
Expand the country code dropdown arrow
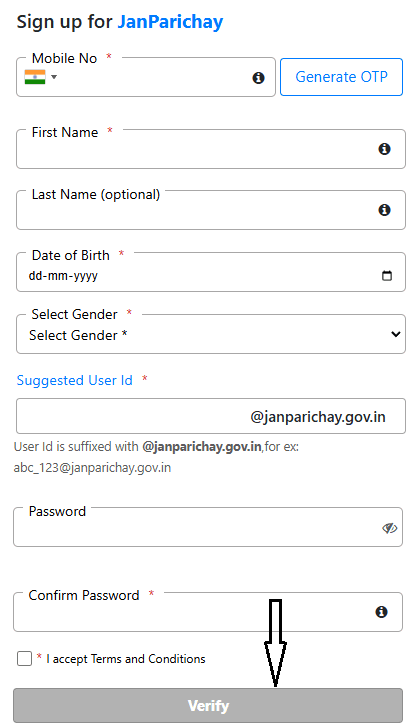(54, 77)
